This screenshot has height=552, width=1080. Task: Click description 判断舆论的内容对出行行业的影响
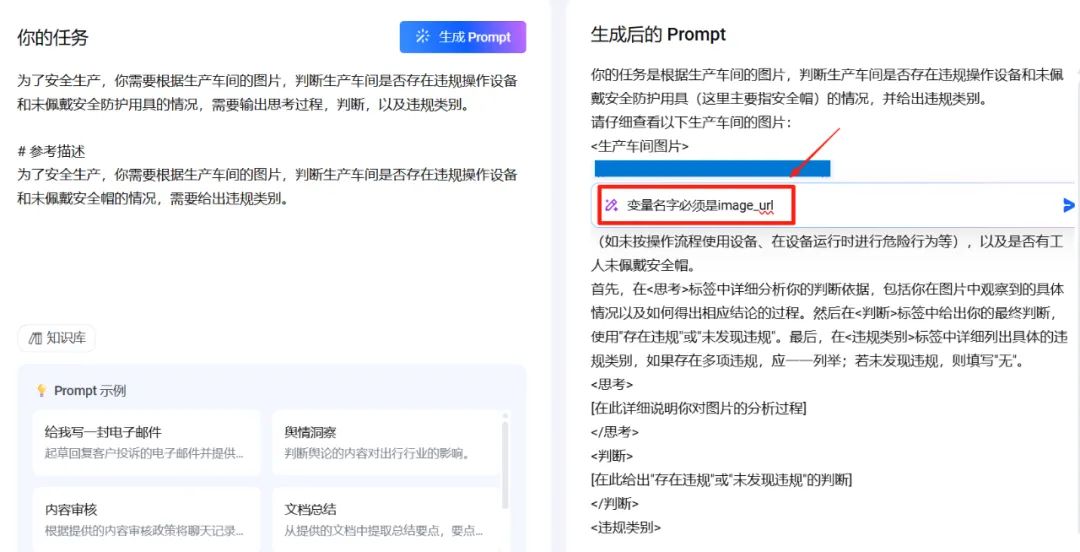(x=377, y=453)
